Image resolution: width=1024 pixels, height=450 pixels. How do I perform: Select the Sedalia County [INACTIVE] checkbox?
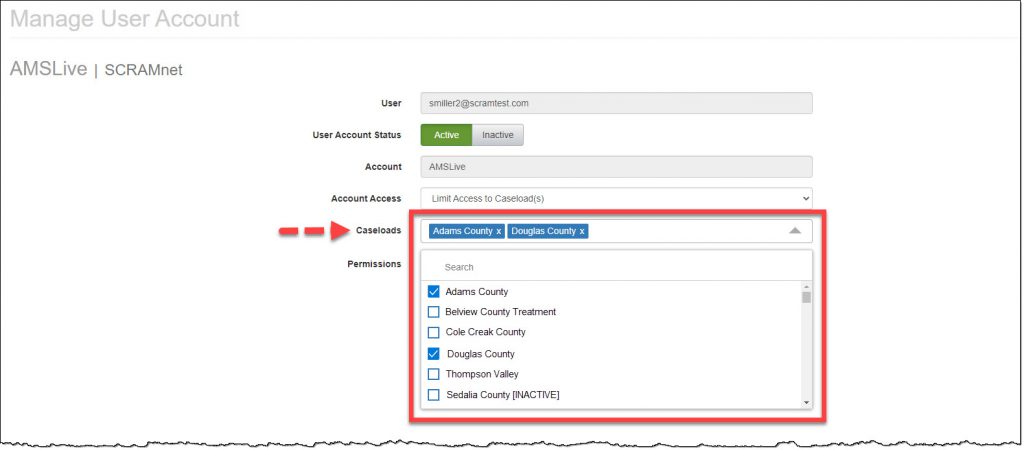coord(434,395)
